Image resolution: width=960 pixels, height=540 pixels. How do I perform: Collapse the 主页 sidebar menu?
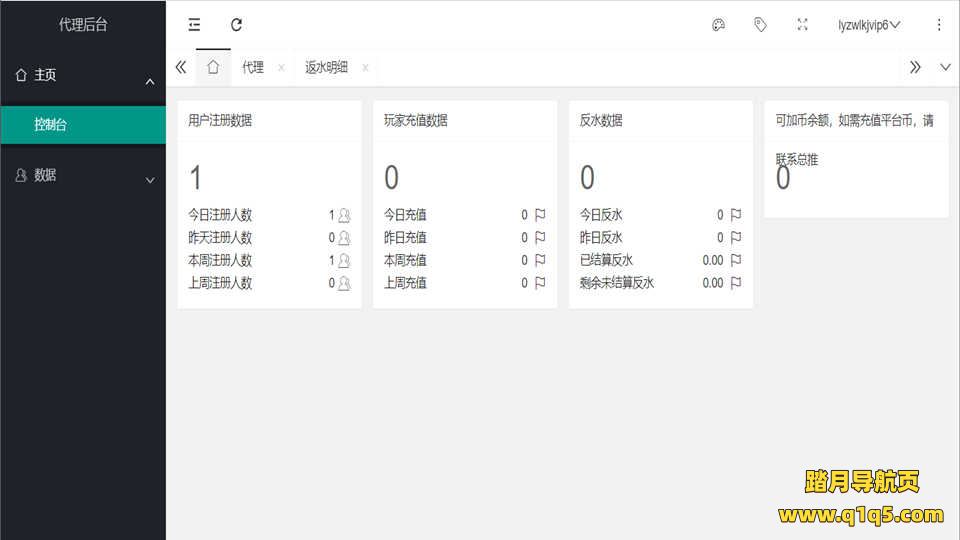pos(83,75)
